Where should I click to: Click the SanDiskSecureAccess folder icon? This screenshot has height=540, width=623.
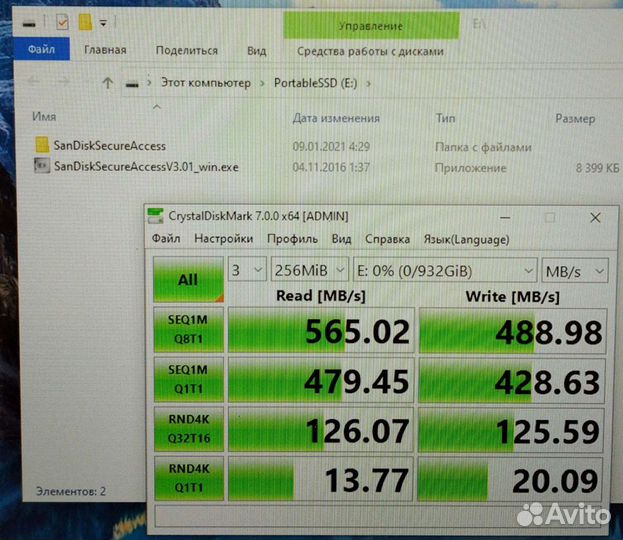click(x=42, y=146)
